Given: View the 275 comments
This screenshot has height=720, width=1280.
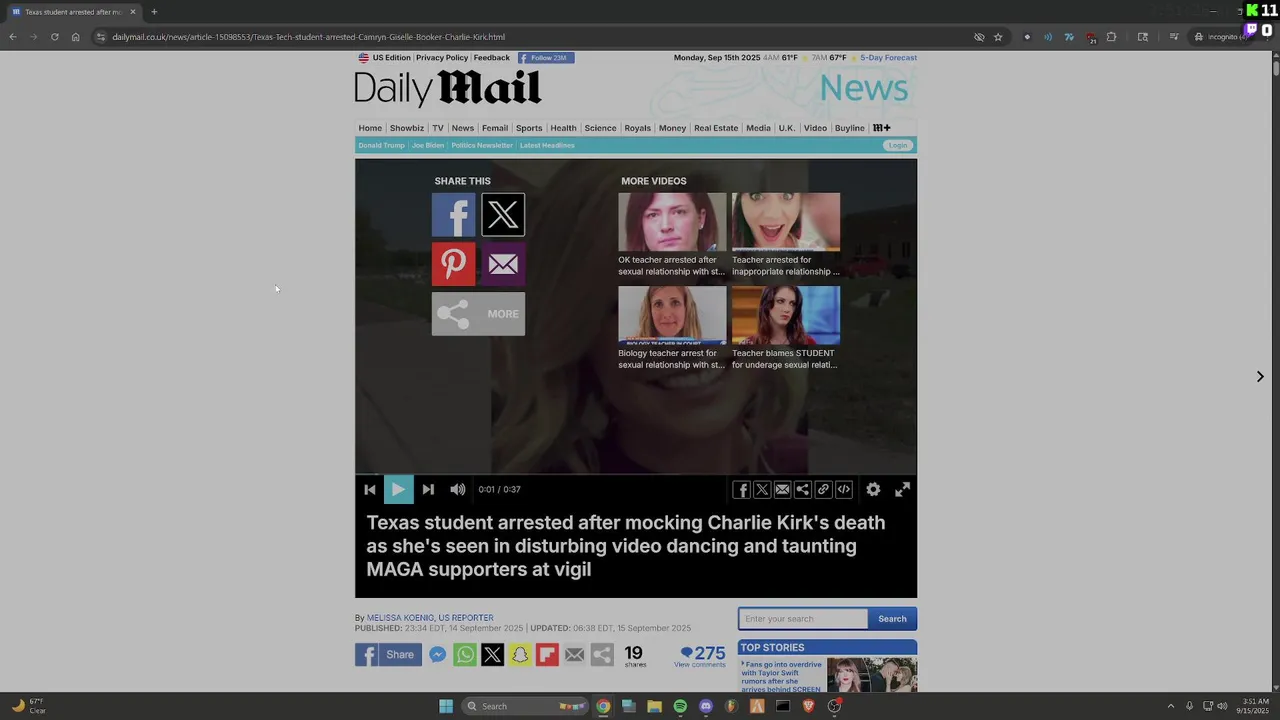Looking at the screenshot, I should click(702, 655).
